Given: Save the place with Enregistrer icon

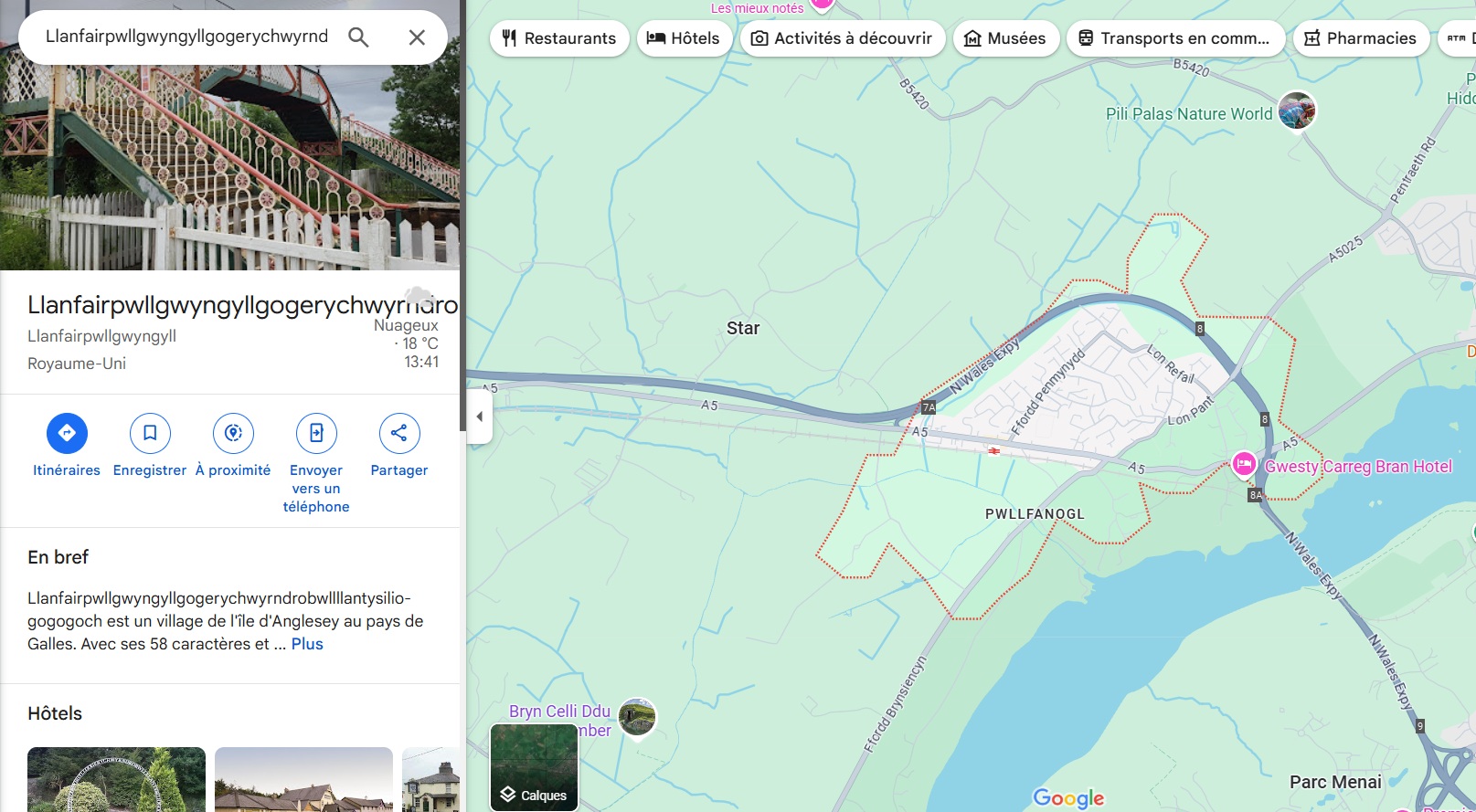Looking at the screenshot, I should [150, 433].
